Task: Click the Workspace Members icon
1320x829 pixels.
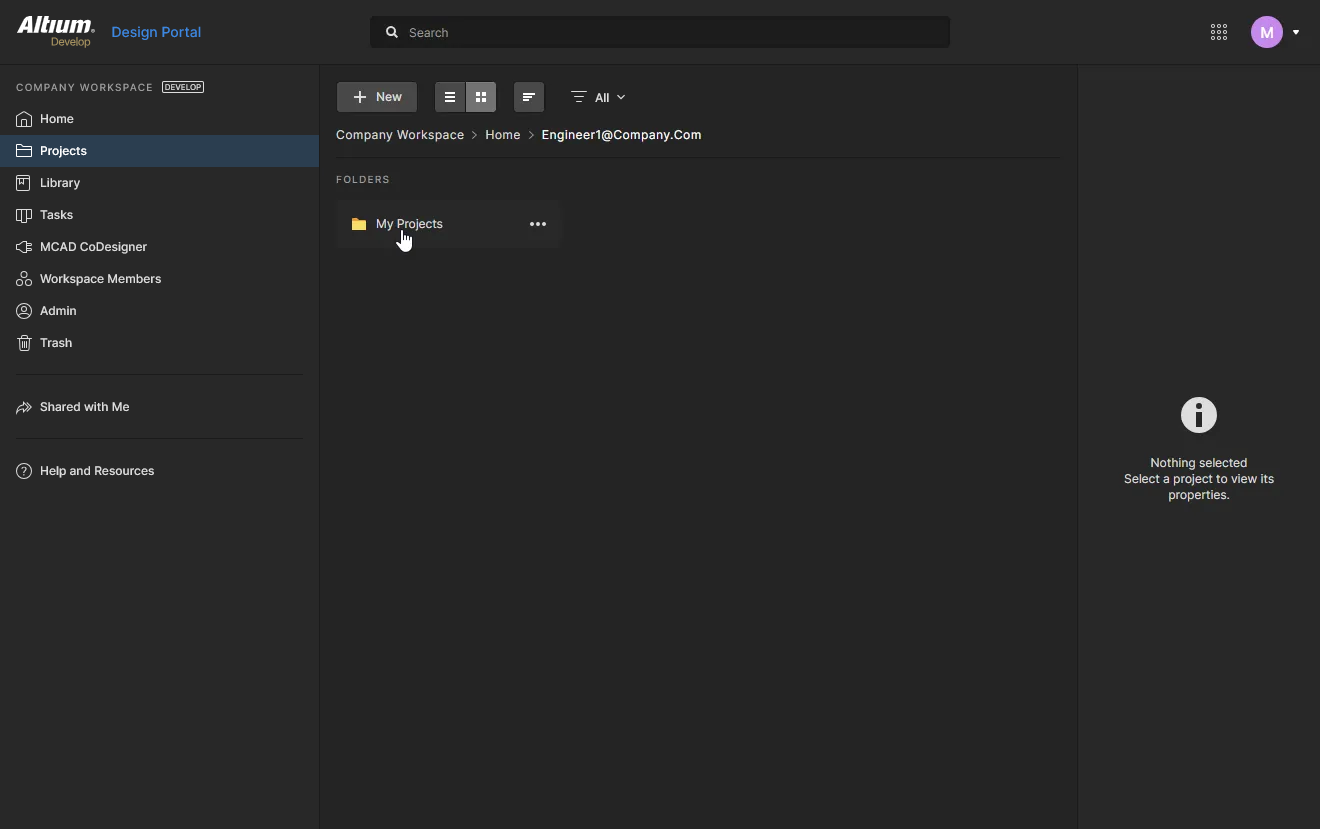Action: pos(24,279)
